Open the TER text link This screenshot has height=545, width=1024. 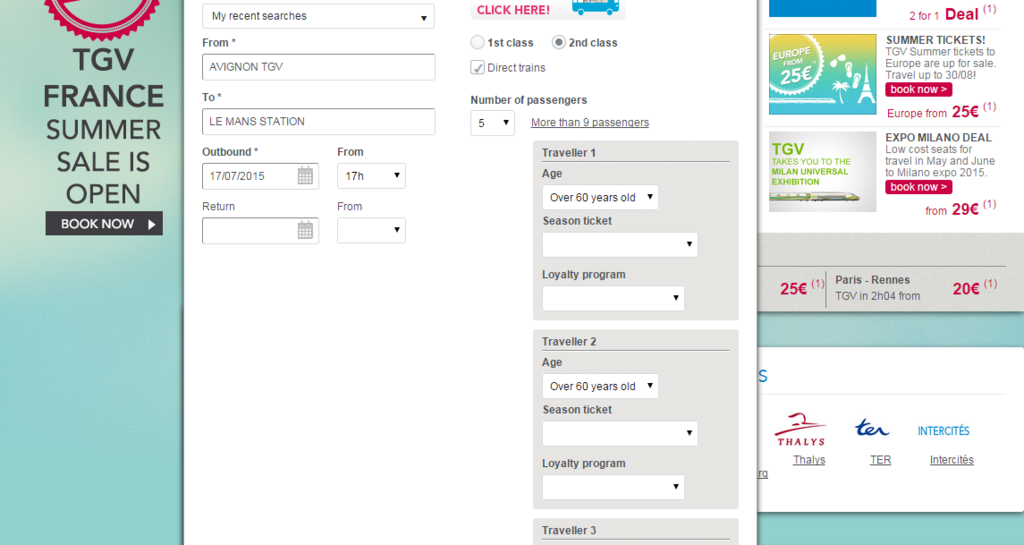pos(880,460)
